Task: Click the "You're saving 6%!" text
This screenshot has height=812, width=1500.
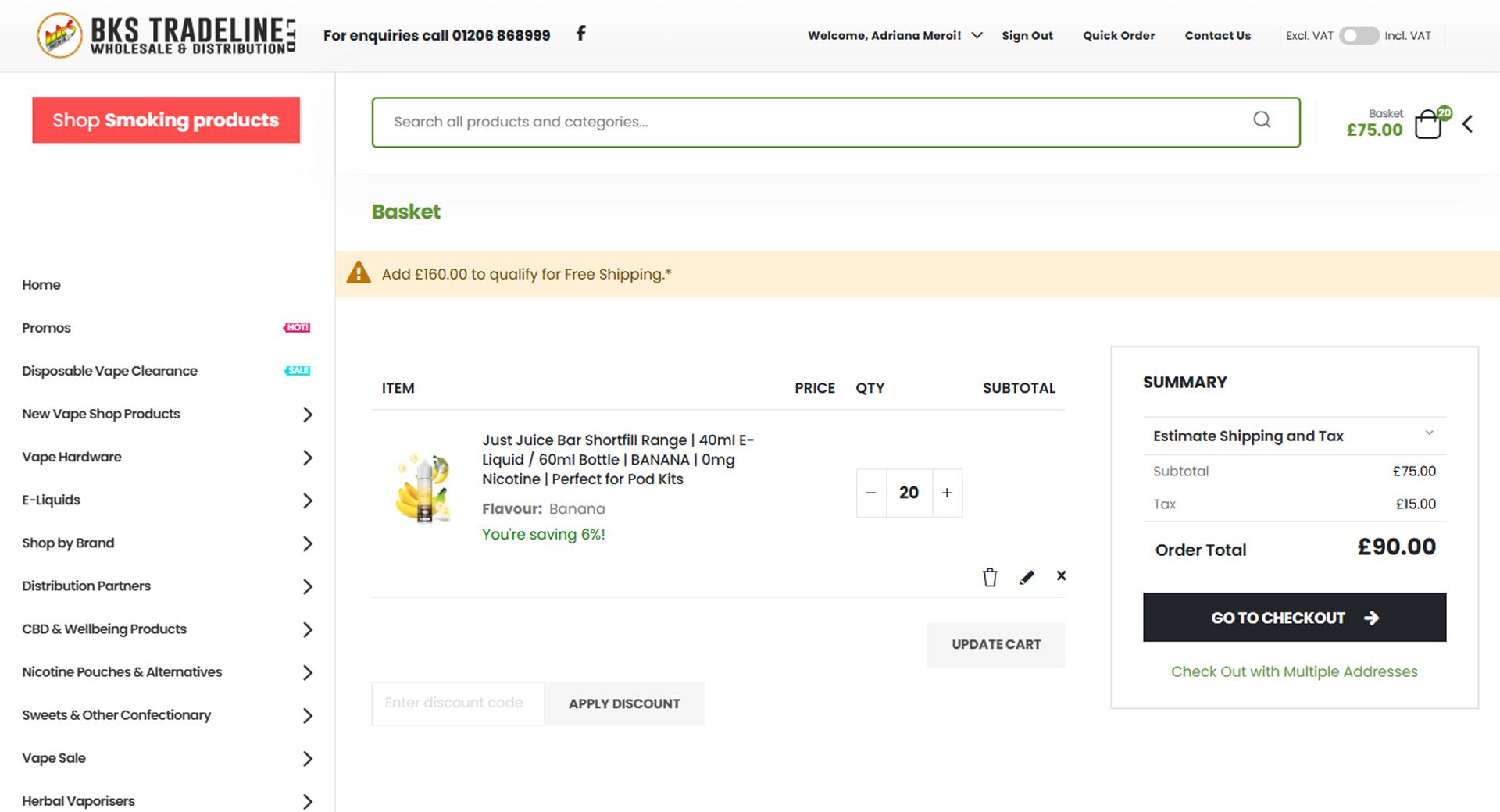Action: (544, 534)
